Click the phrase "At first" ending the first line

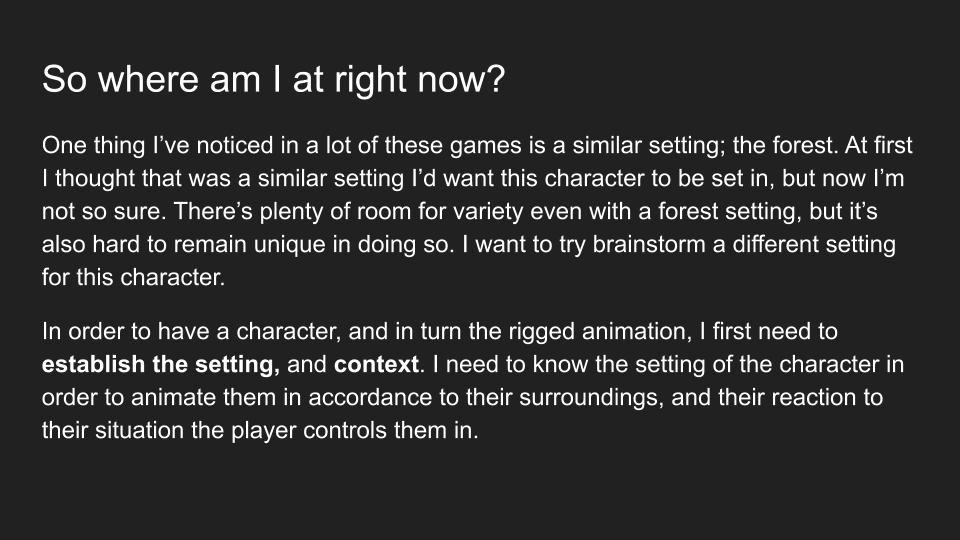pyautogui.click(x=878, y=146)
